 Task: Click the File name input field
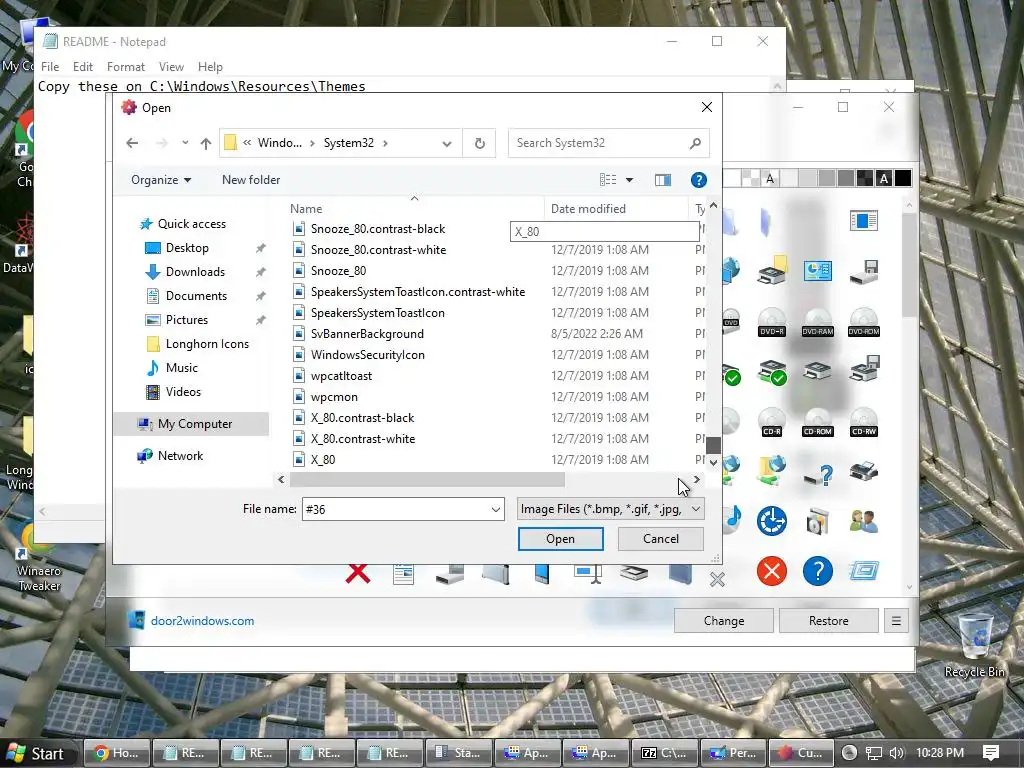point(396,509)
